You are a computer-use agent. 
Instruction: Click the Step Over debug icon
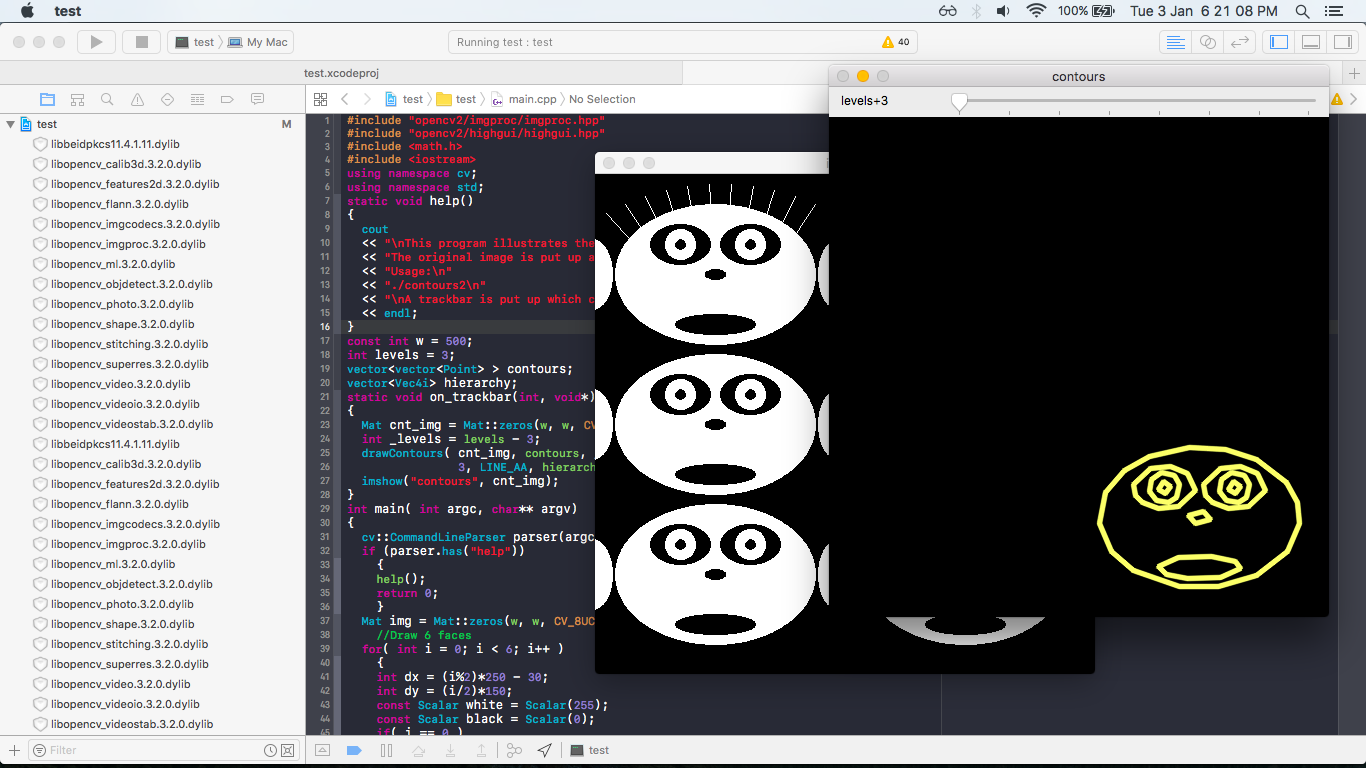pos(419,750)
